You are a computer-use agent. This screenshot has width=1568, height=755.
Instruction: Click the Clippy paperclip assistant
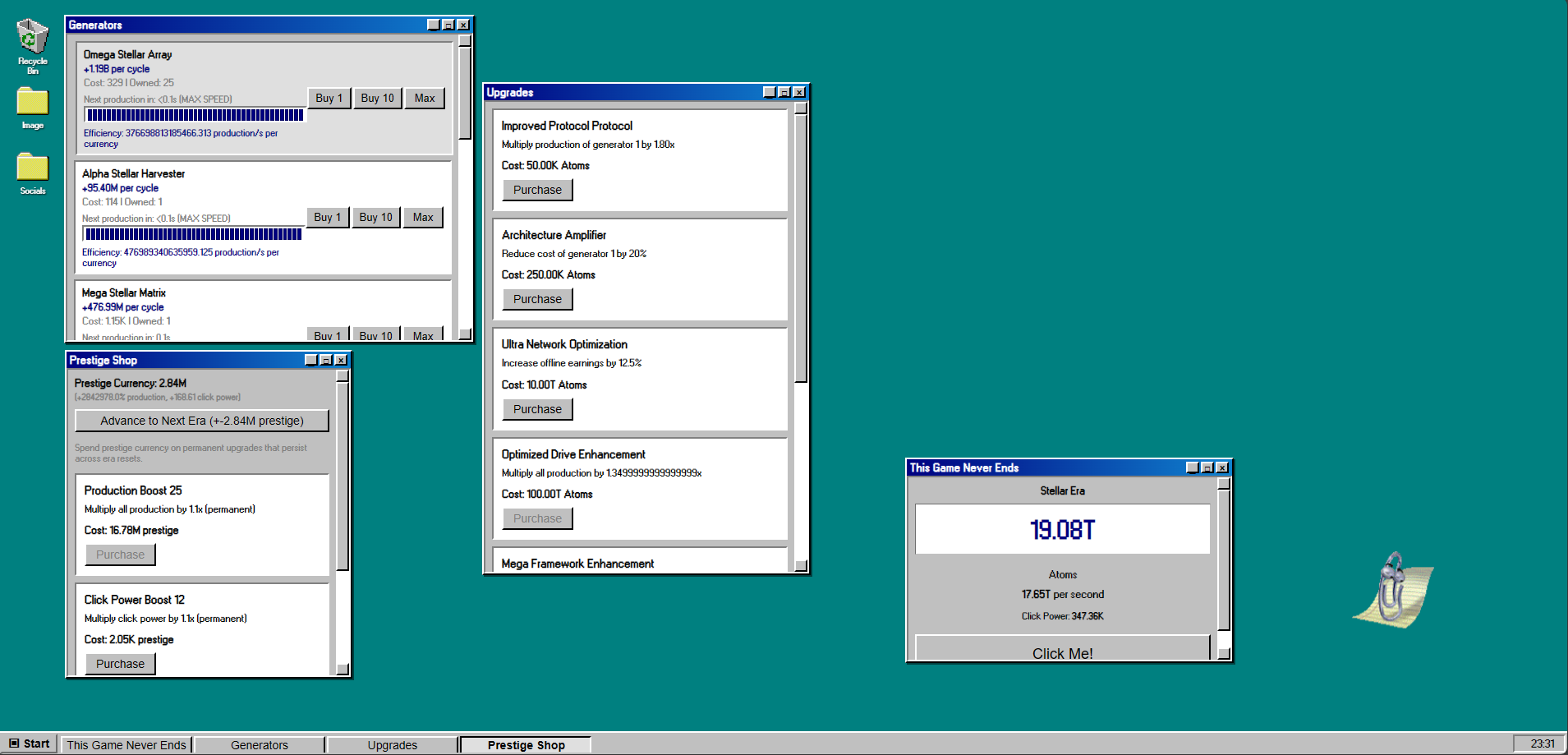1393,589
